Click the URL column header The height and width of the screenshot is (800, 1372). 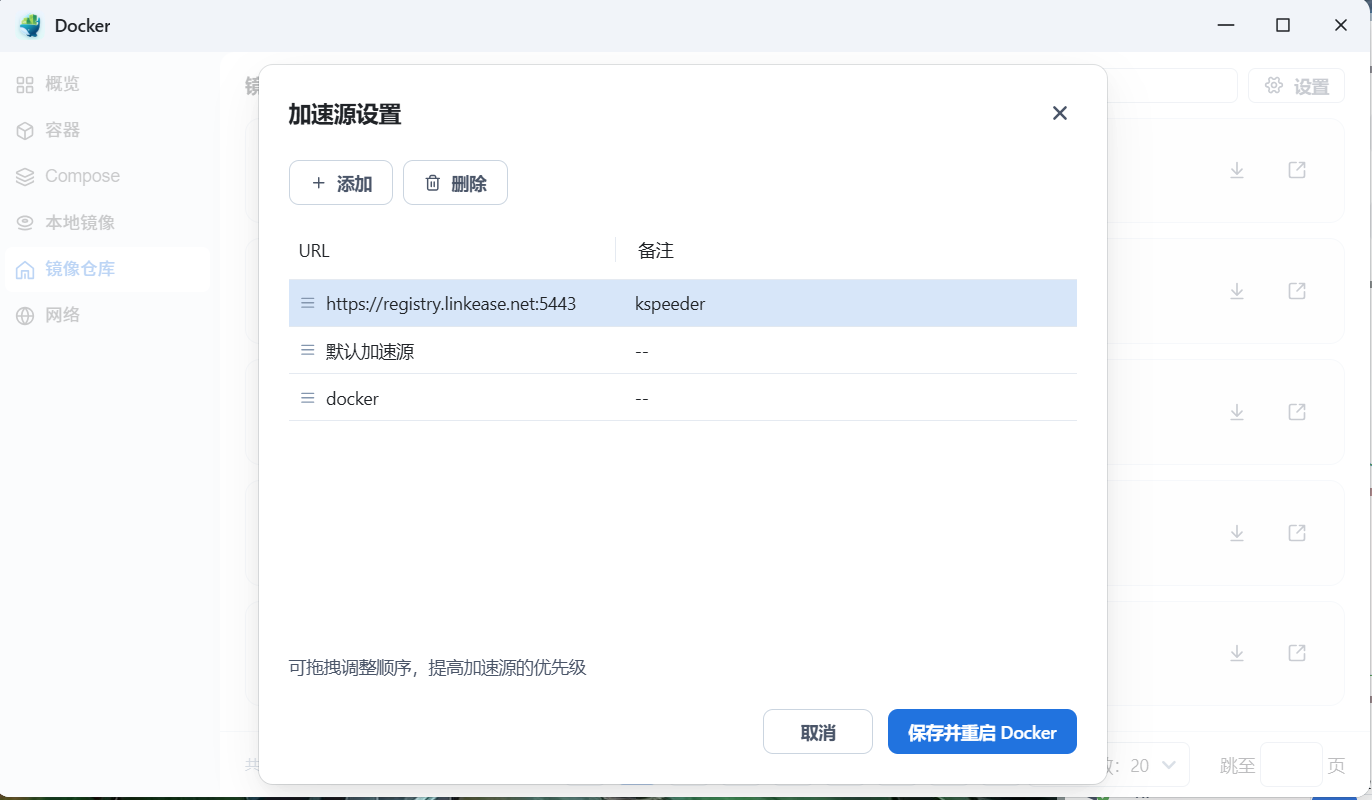[x=314, y=250]
